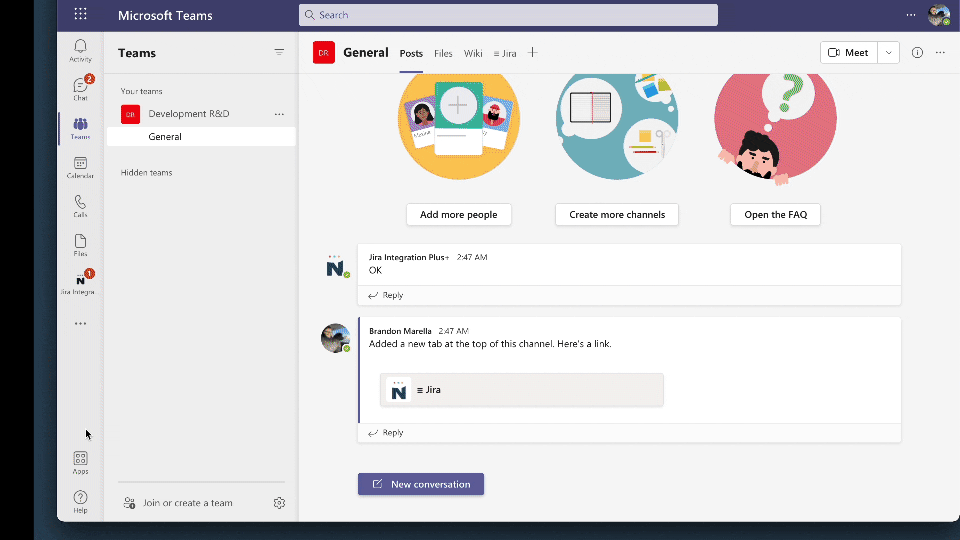Click the Development R&D team name
960x540 pixels.
pos(189,114)
